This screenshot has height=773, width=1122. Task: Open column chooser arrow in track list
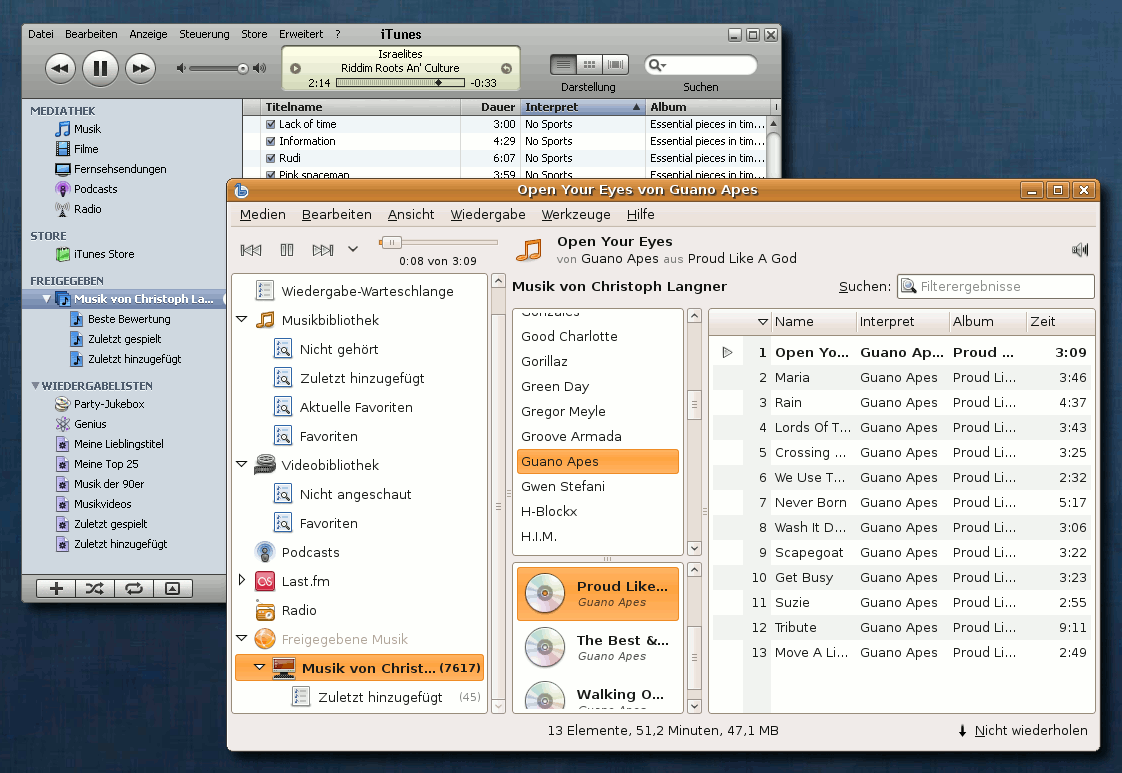tap(763, 322)
